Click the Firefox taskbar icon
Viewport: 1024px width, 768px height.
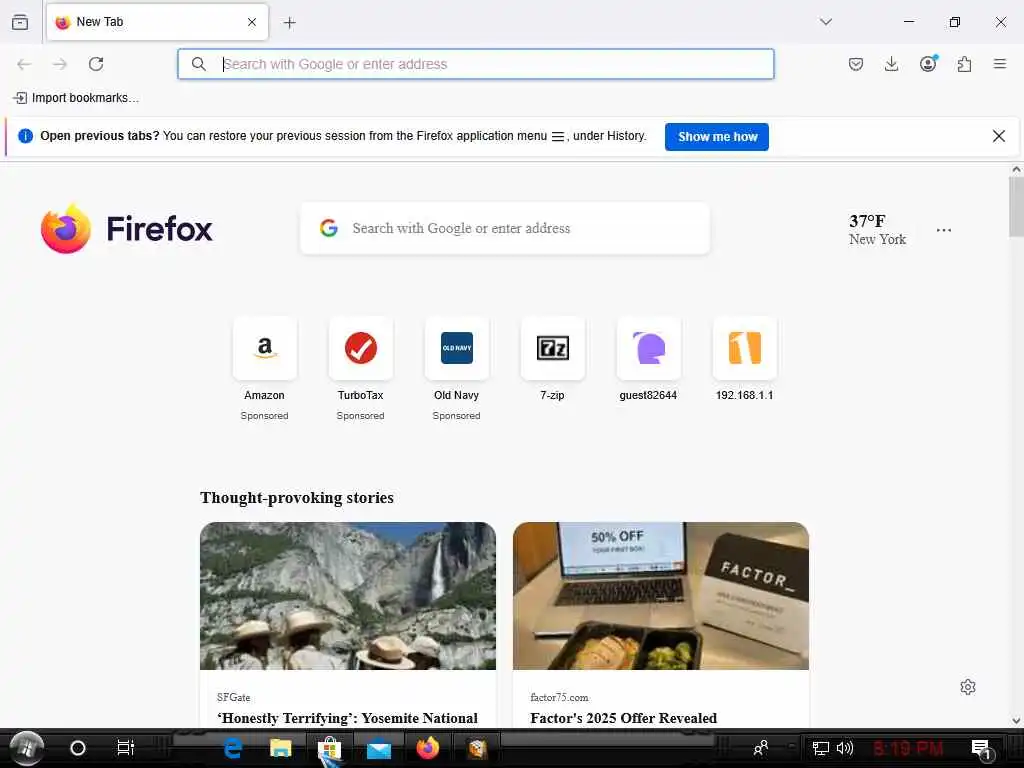(428, 748)
